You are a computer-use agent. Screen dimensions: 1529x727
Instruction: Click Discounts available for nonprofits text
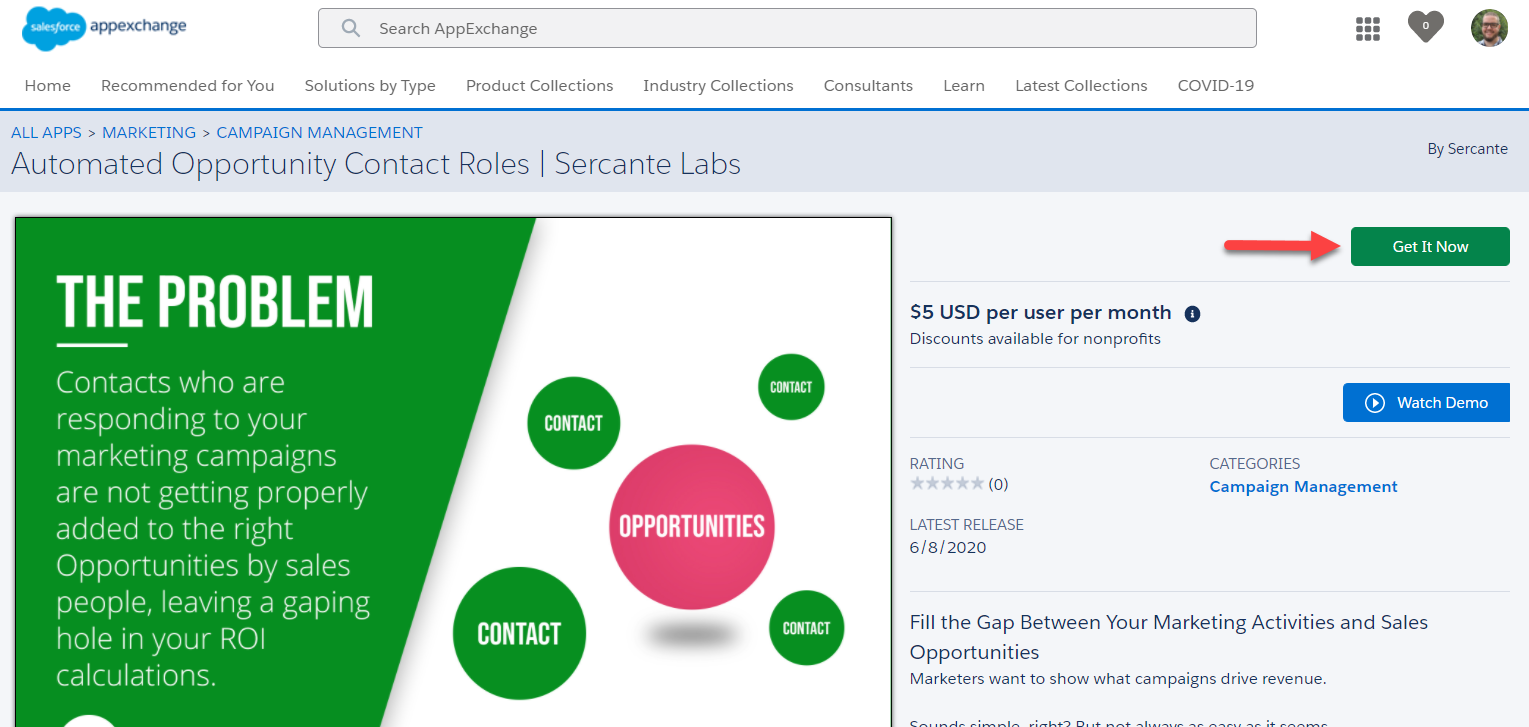point(1035,339)
